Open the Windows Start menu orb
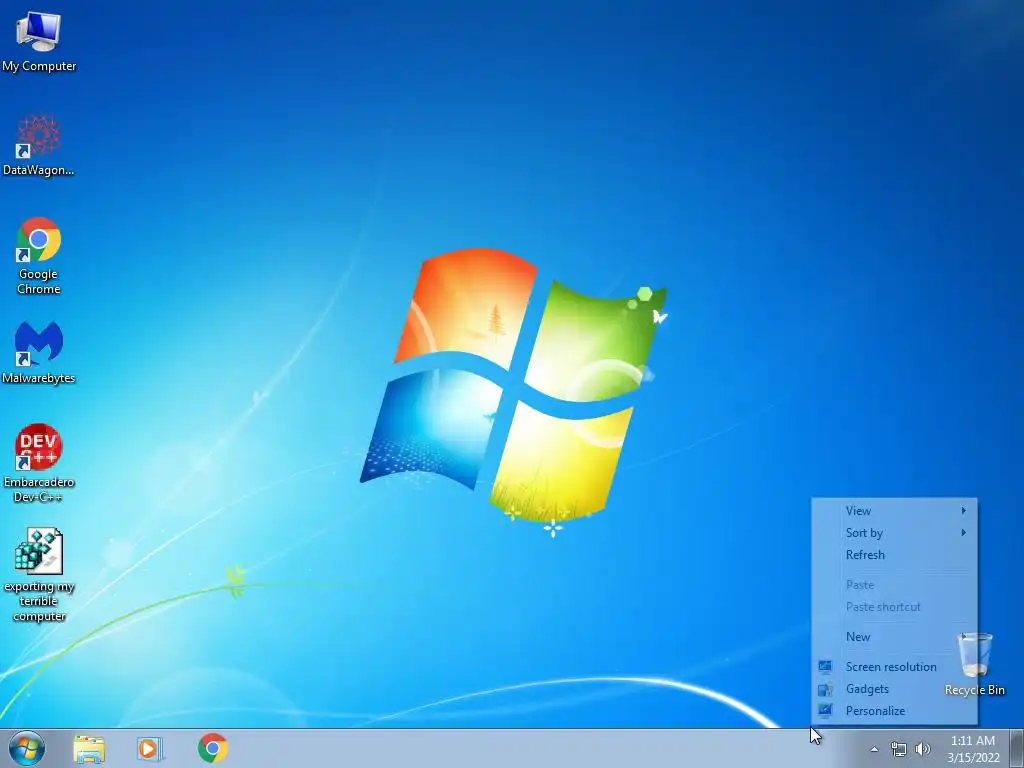1024x768 pixels. 27,748
